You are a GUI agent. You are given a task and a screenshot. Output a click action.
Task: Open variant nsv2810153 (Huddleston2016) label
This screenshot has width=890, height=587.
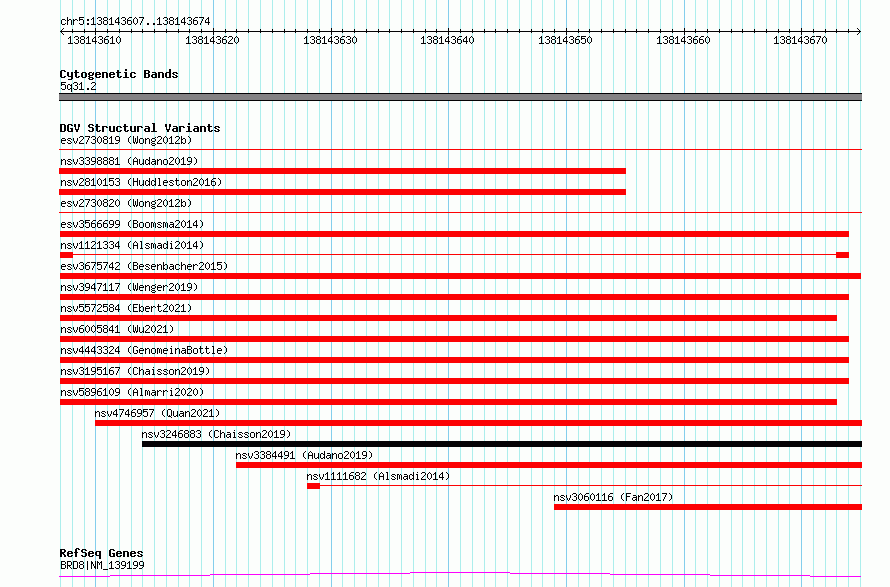click(141, 182)
